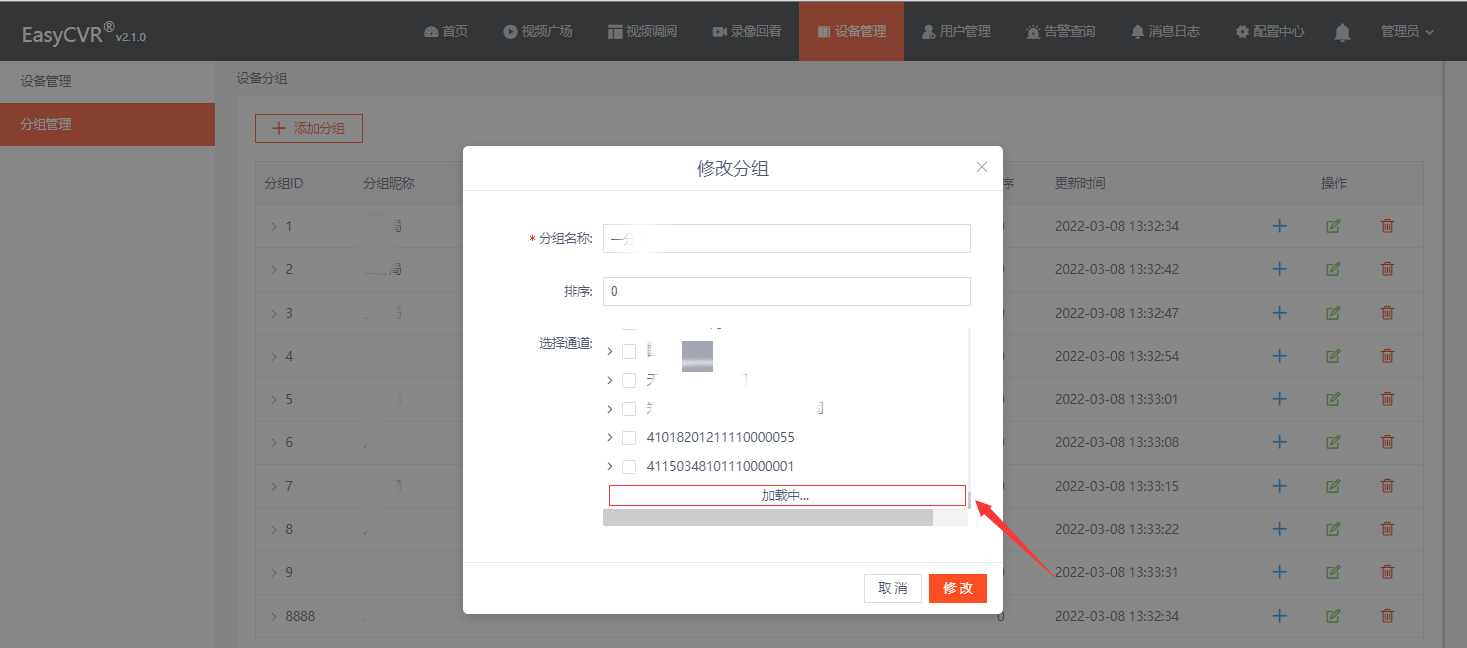Click the edit icon in row 1
1467x648 pixels.
1333,226
